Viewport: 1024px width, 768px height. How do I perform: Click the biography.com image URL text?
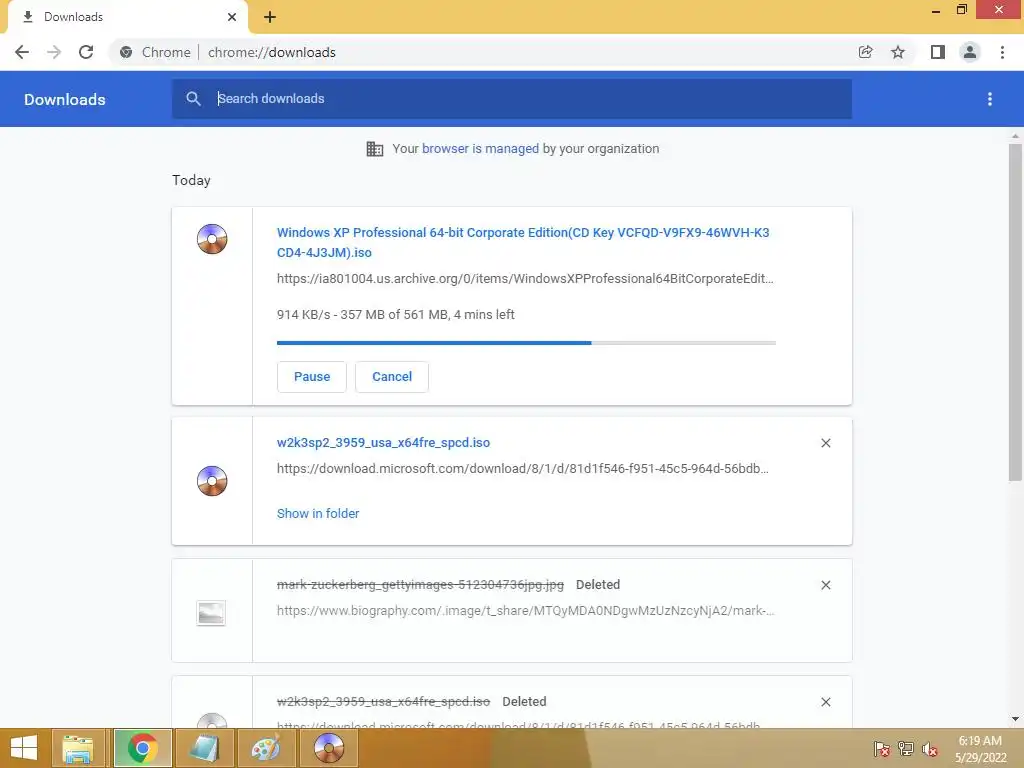pos(526,611)
